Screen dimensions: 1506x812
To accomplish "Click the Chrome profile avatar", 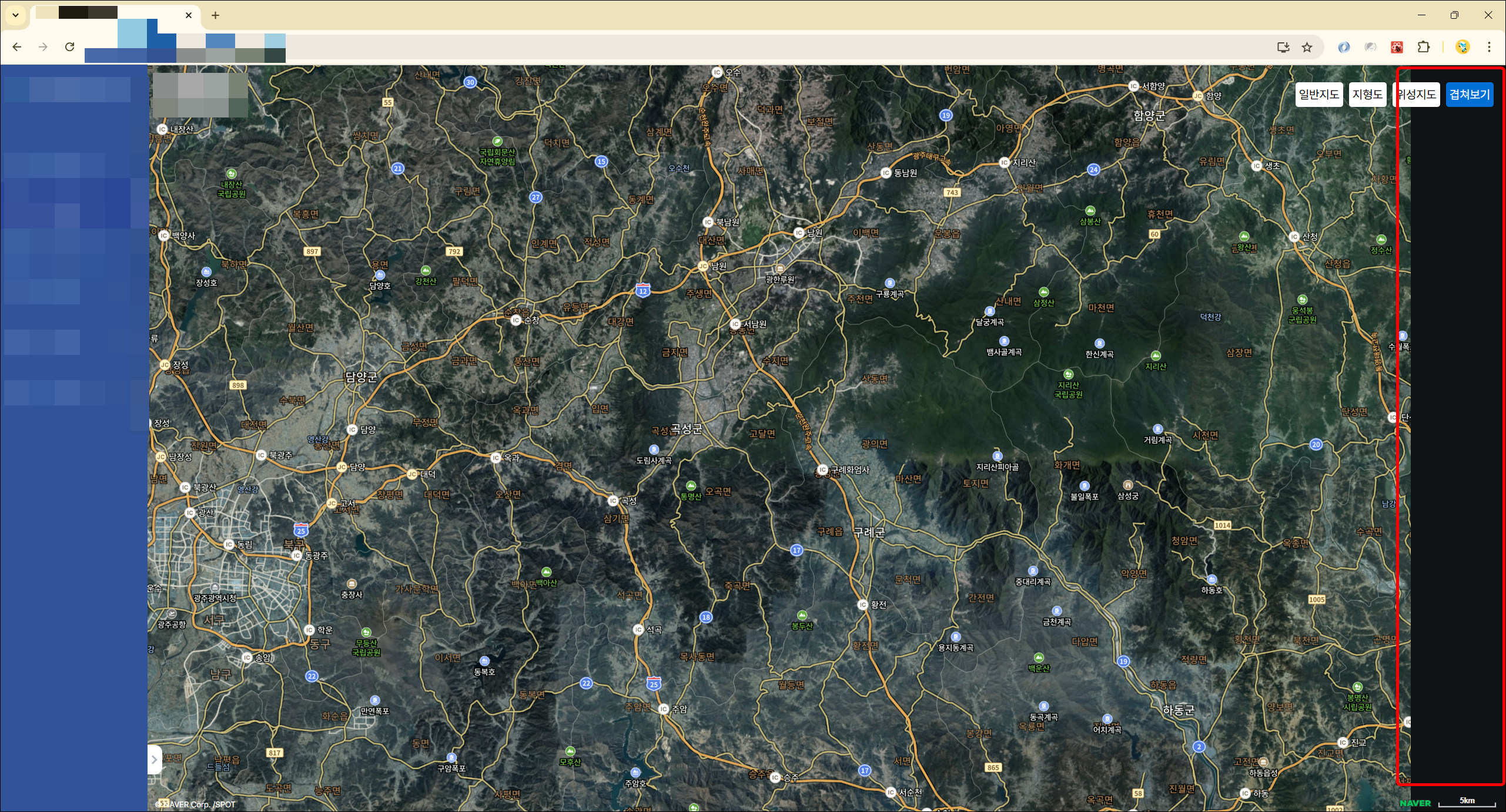I will (1463, 47).
